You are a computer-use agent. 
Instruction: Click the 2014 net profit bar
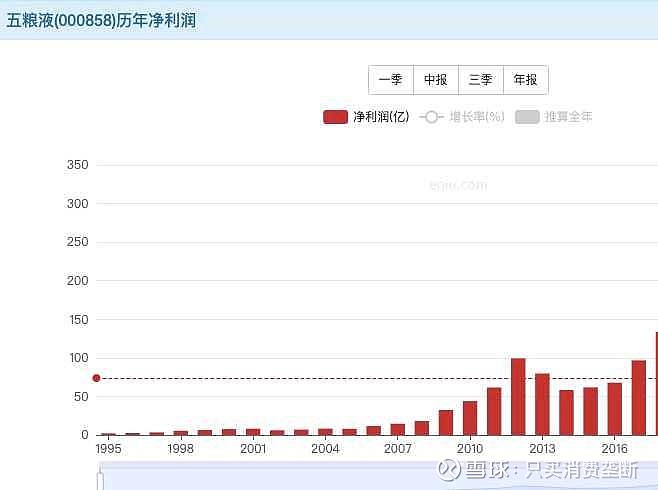(567, 412)
